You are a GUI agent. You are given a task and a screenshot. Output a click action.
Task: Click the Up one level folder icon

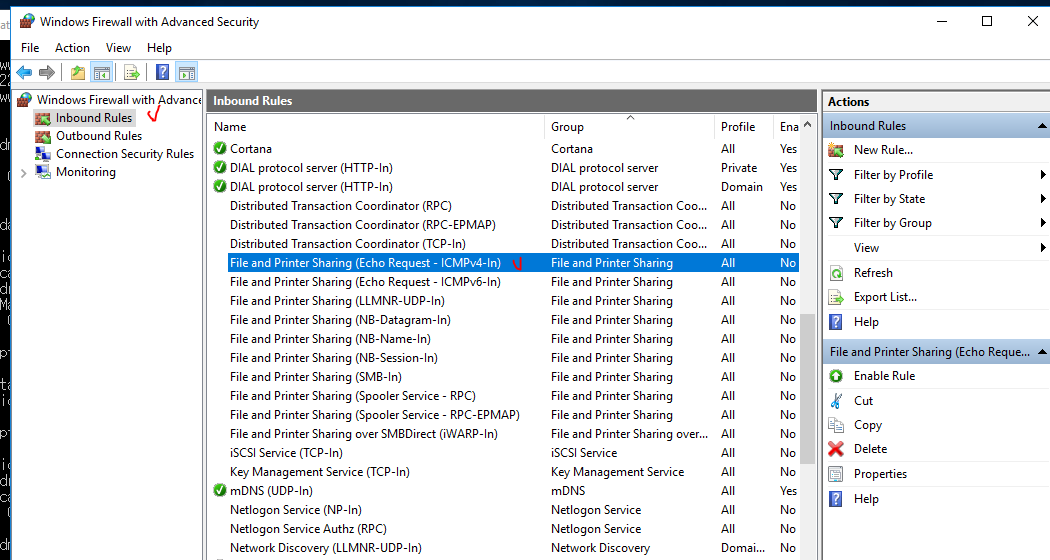point(78,72)
